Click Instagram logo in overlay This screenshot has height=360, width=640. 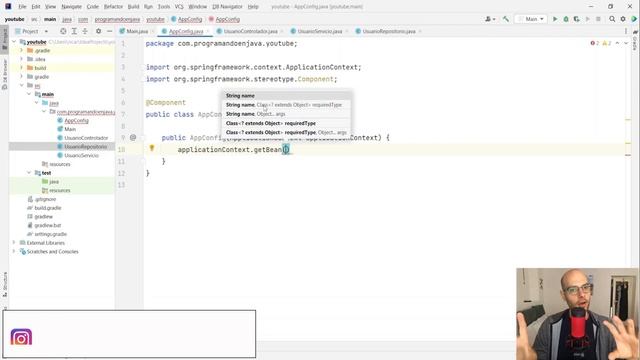[21, 337]
